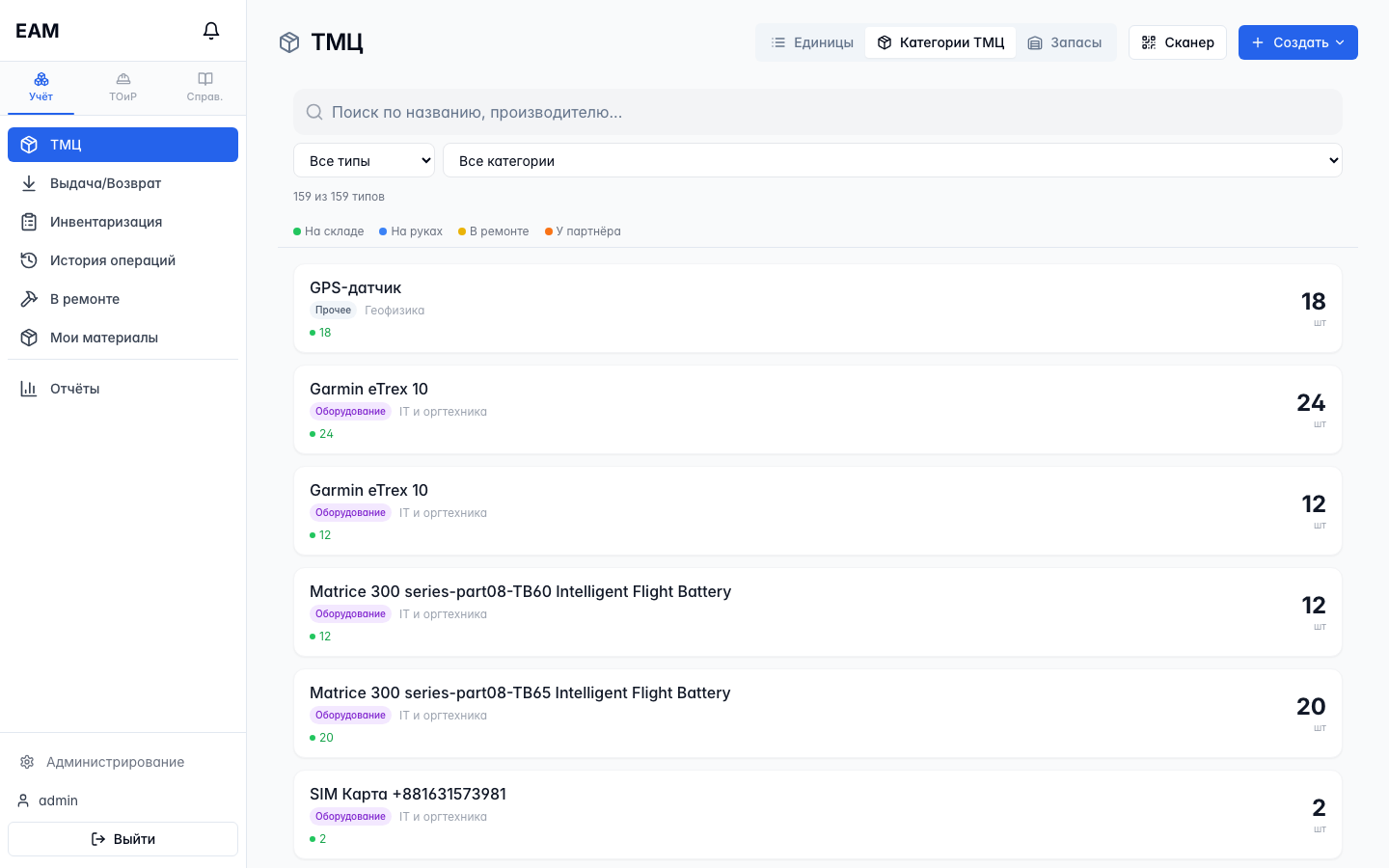Open SIM Карта +881631573981 card

tap(818, 815)
